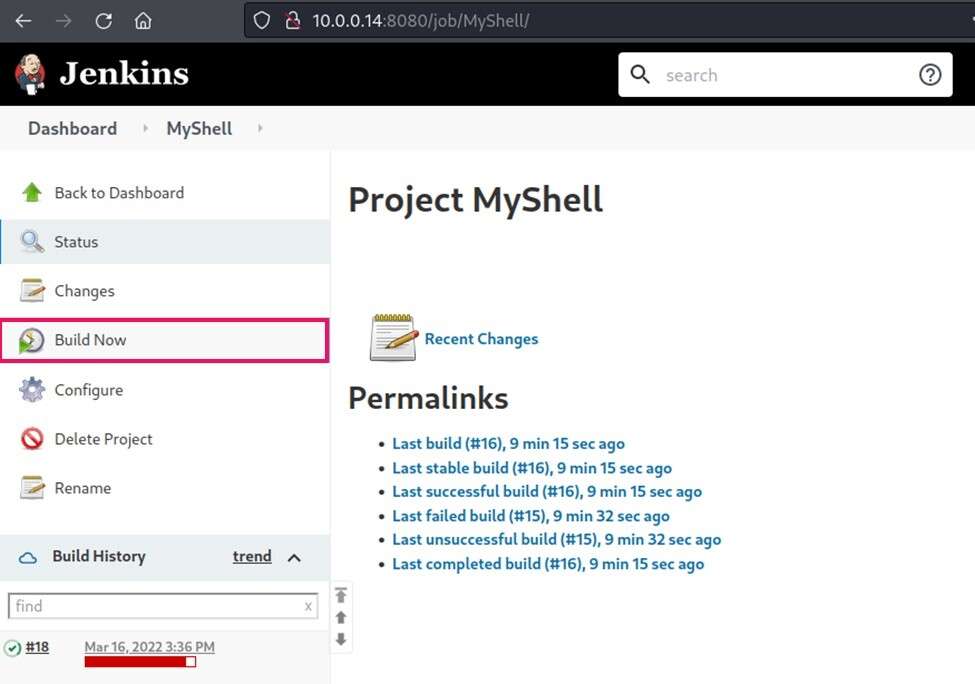
Task: Click the Rename notepad icon
Action: 32,488
